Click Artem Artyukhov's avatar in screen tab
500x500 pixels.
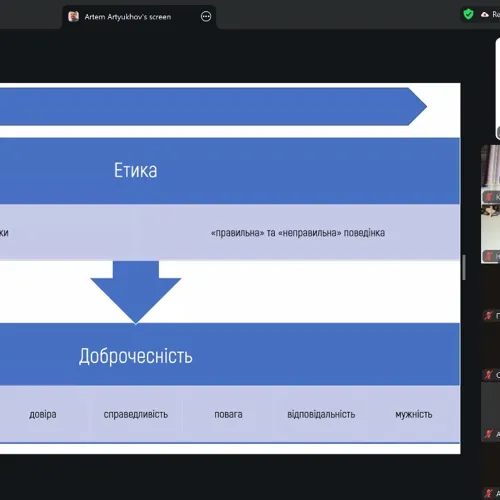(x=73, y=16)
